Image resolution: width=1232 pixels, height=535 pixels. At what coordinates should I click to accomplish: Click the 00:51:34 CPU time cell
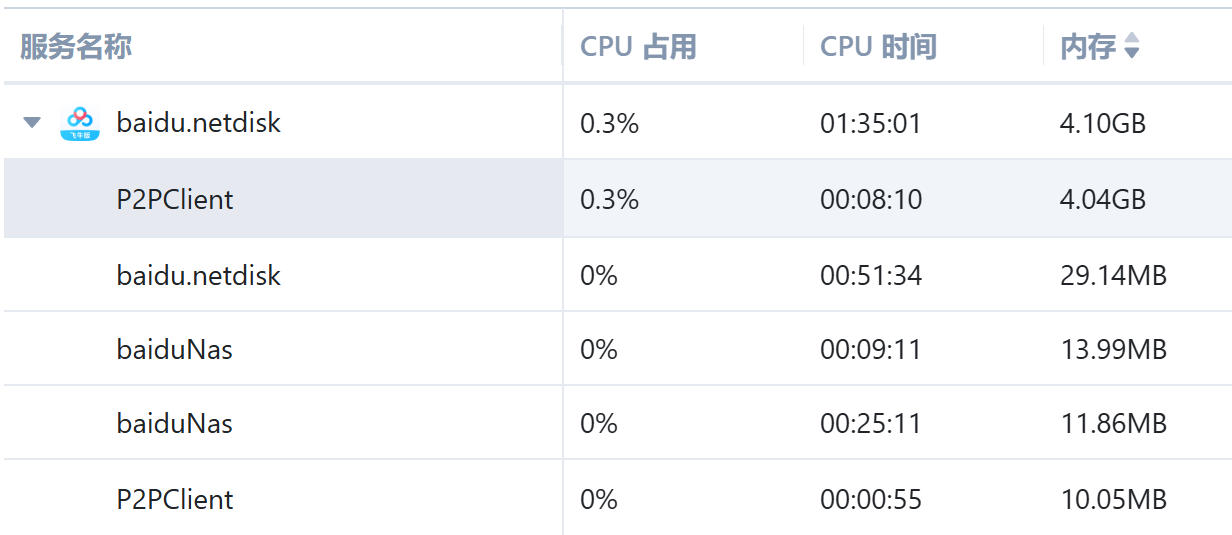click(x=870, y=275)
